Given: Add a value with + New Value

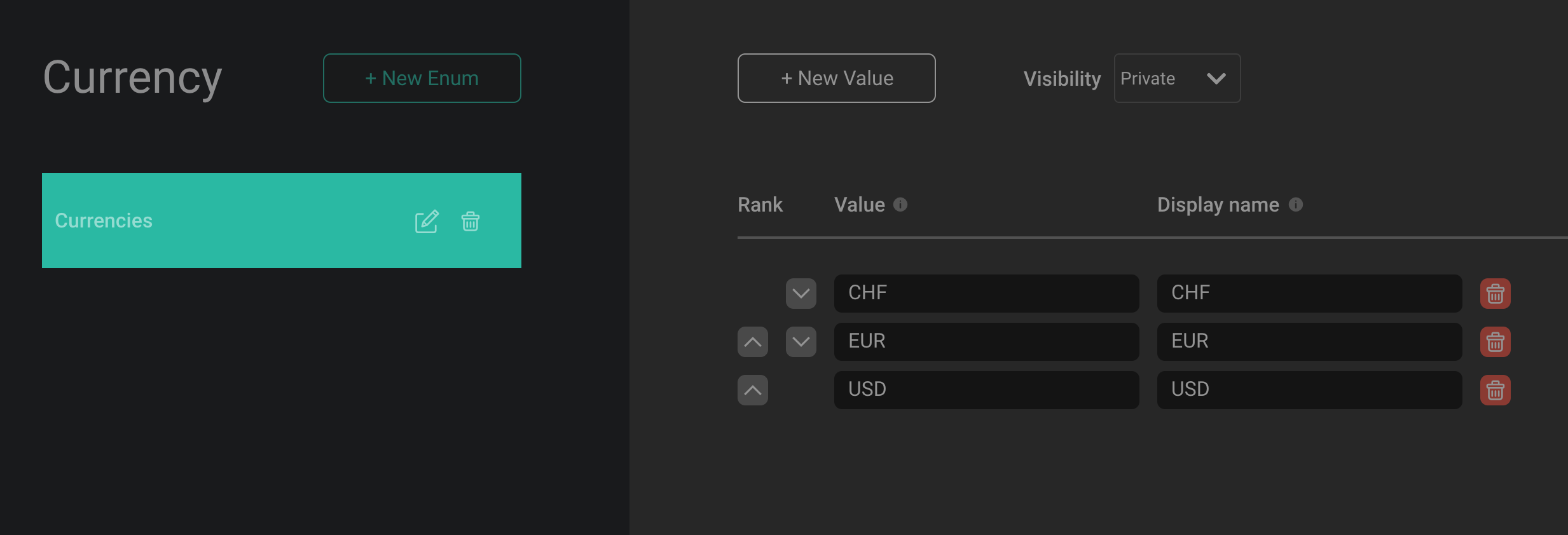Looking at the screenshot, I should (x=836, y=78).
